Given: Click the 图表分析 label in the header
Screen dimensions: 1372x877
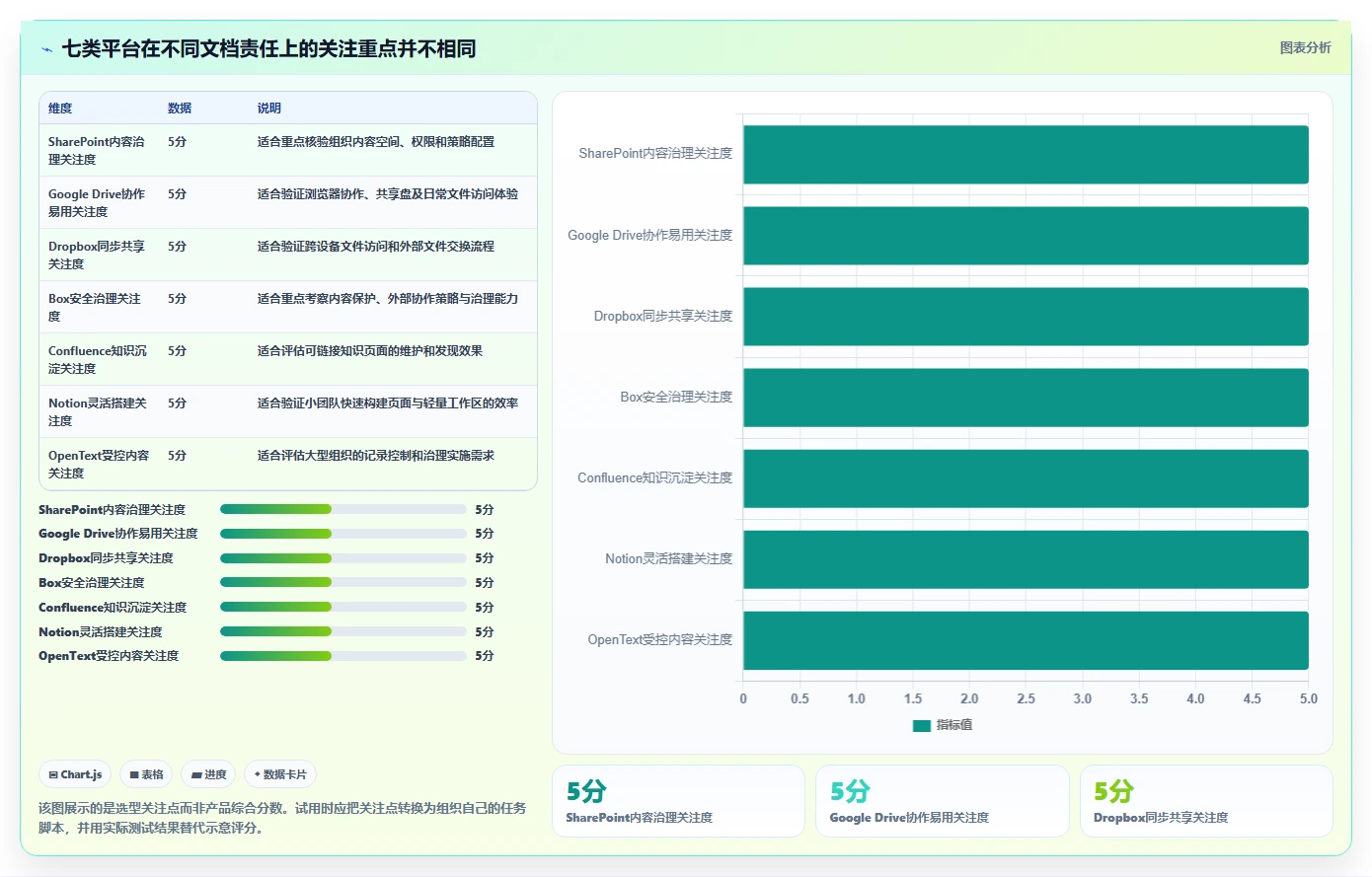Looking at the screenshot, I should coord(1305,47).
